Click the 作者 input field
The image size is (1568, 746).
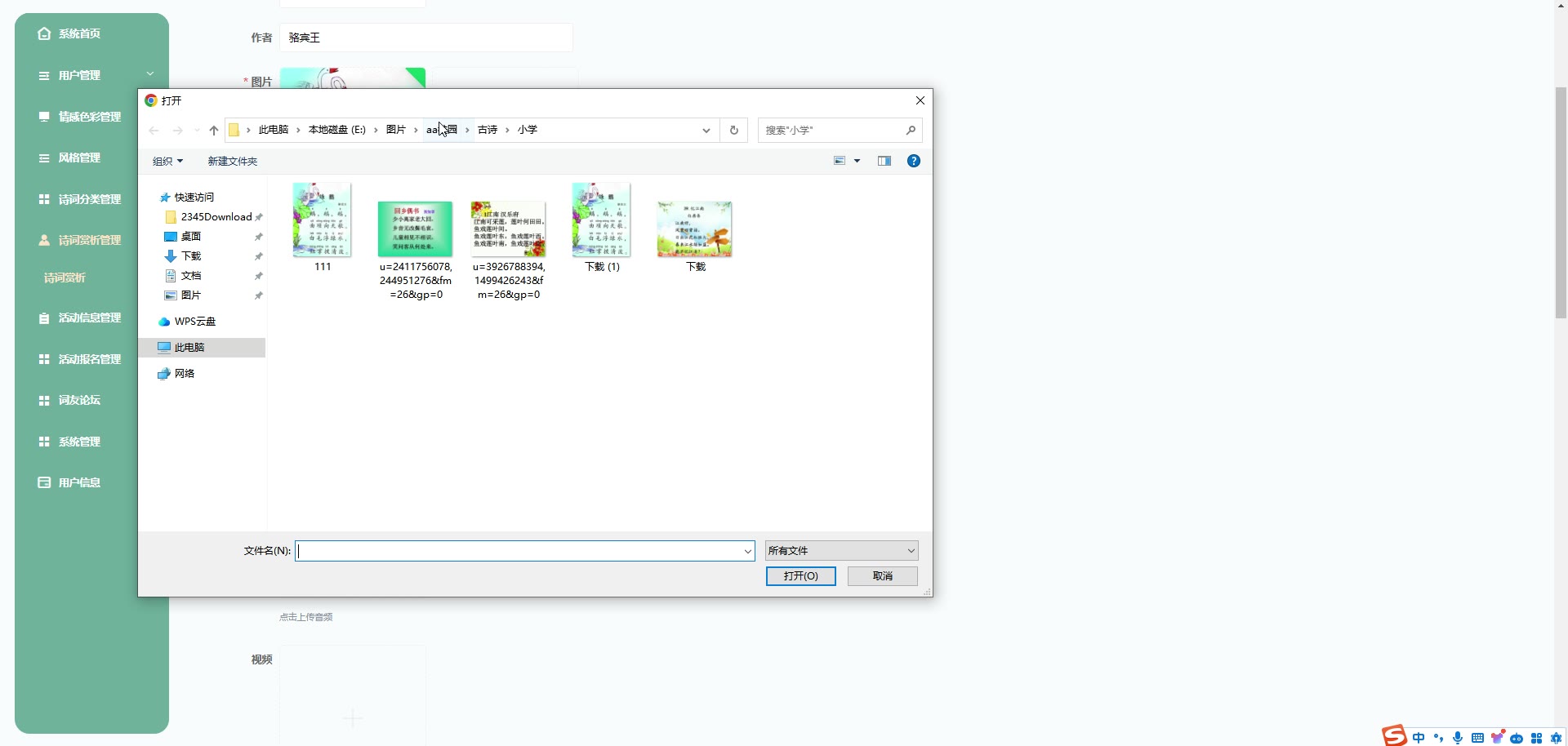click(426, 38)
